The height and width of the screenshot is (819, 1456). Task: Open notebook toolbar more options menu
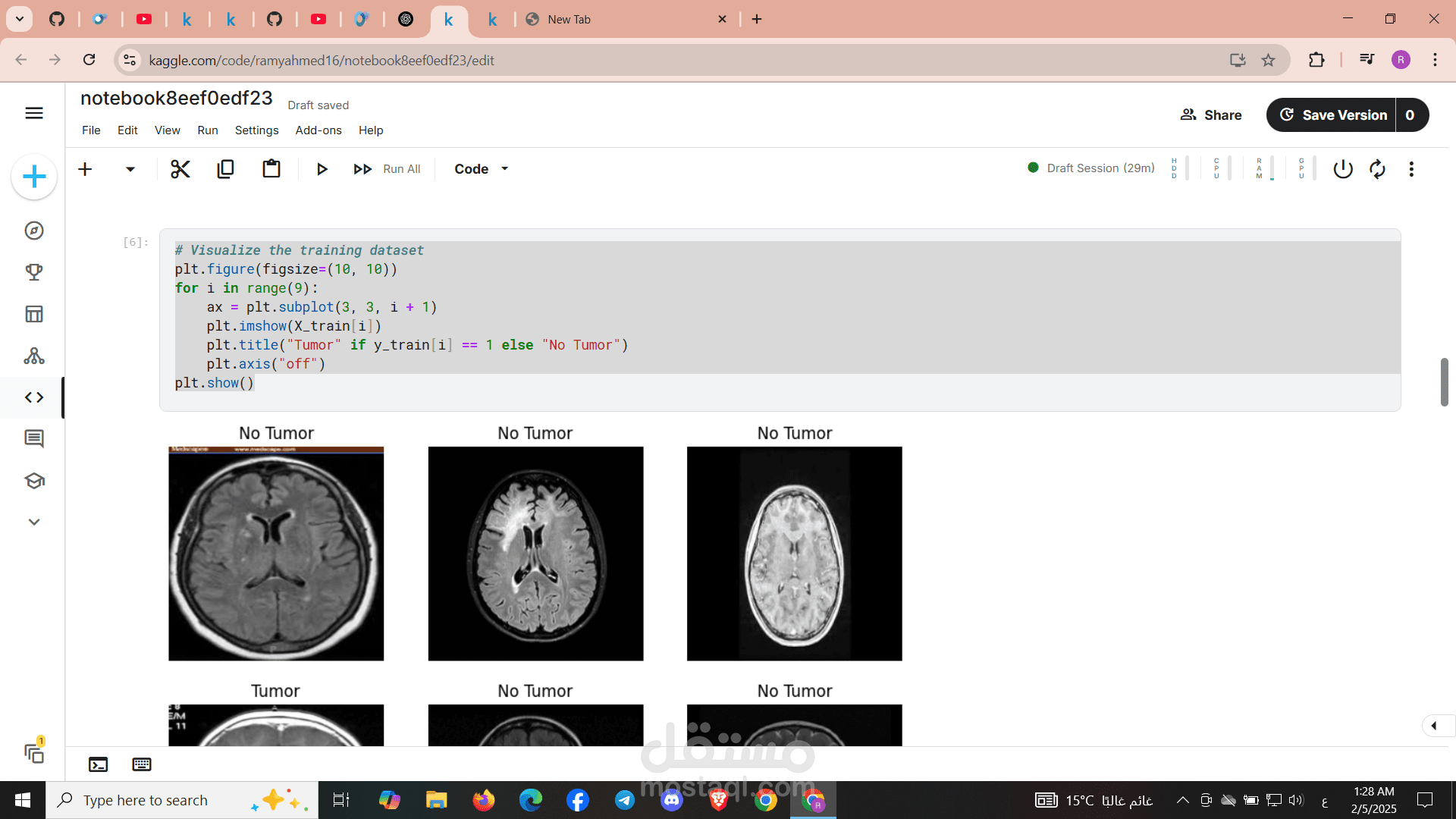click(x=1411, y=169)
